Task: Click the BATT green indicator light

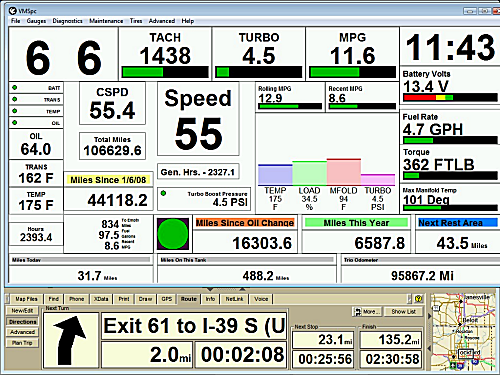Action: 15,88
